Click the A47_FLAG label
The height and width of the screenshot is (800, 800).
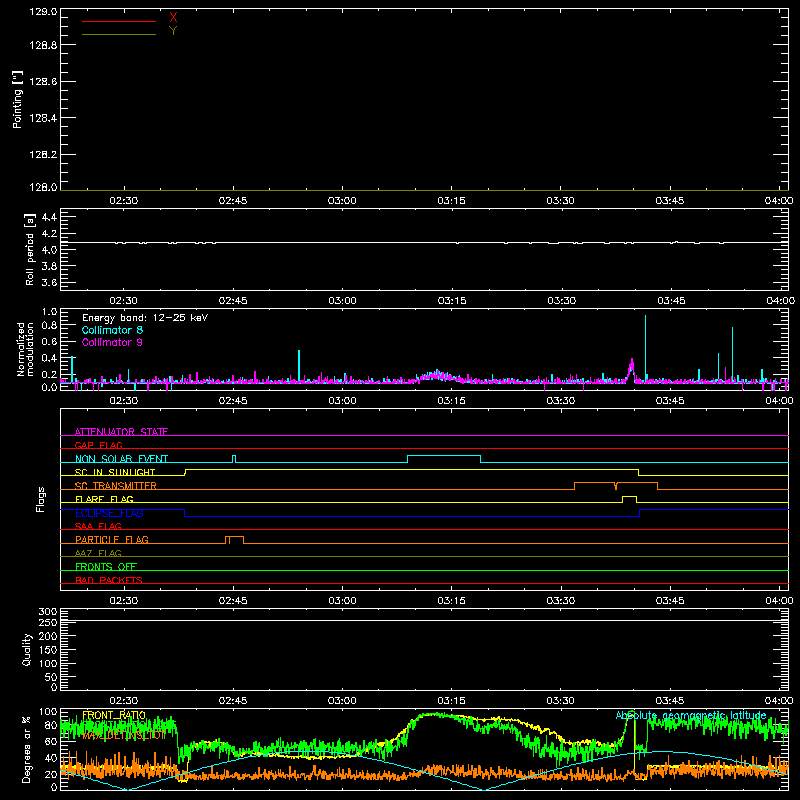coord(98,553)
